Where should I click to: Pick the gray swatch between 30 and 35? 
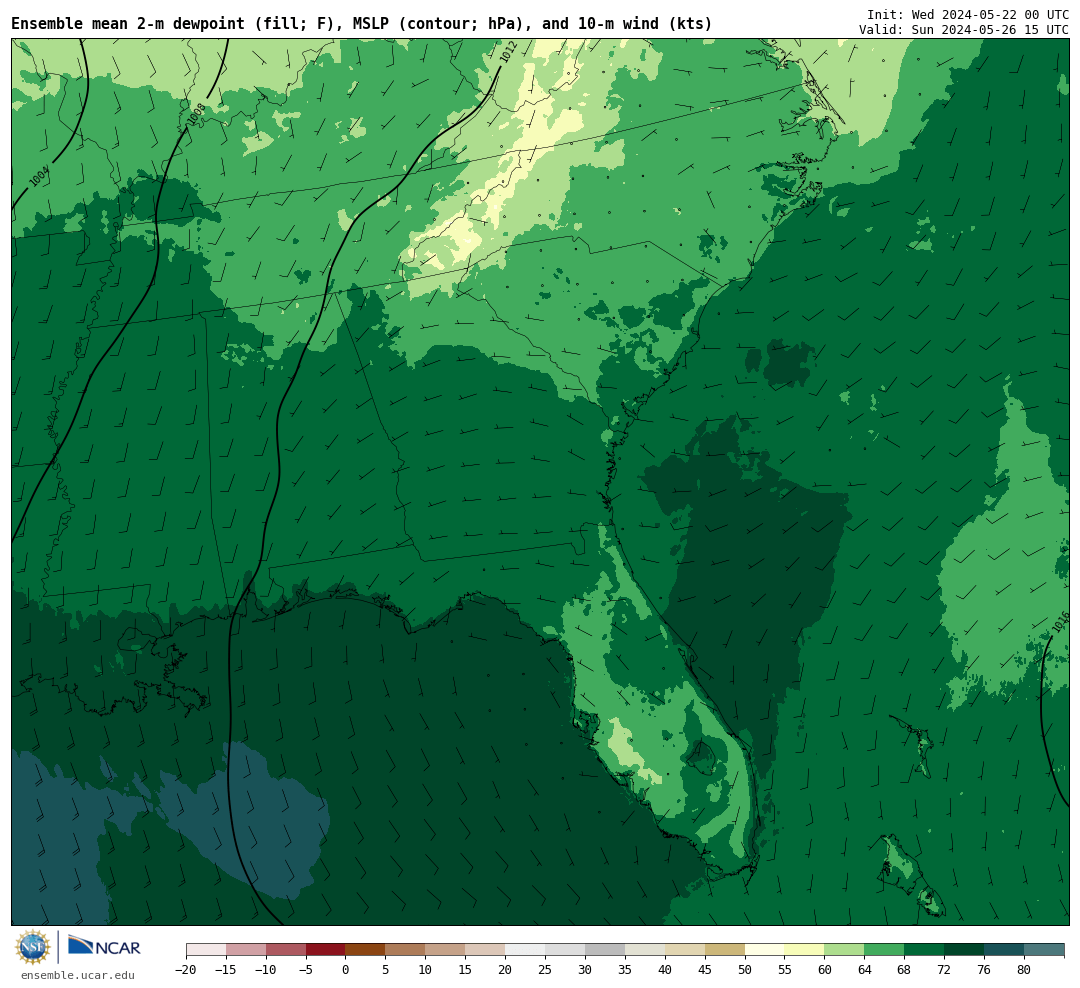pyautogui.click(x=605, y=950)
